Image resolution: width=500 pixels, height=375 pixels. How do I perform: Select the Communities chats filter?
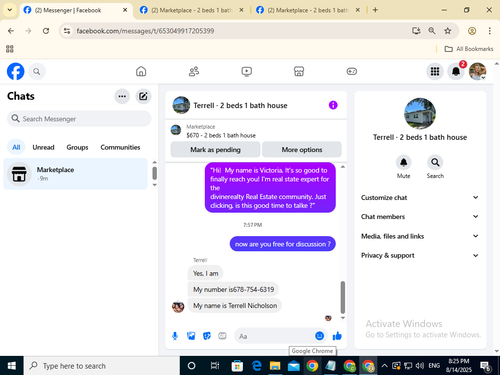pyautogui.click(x=120, y=147)
